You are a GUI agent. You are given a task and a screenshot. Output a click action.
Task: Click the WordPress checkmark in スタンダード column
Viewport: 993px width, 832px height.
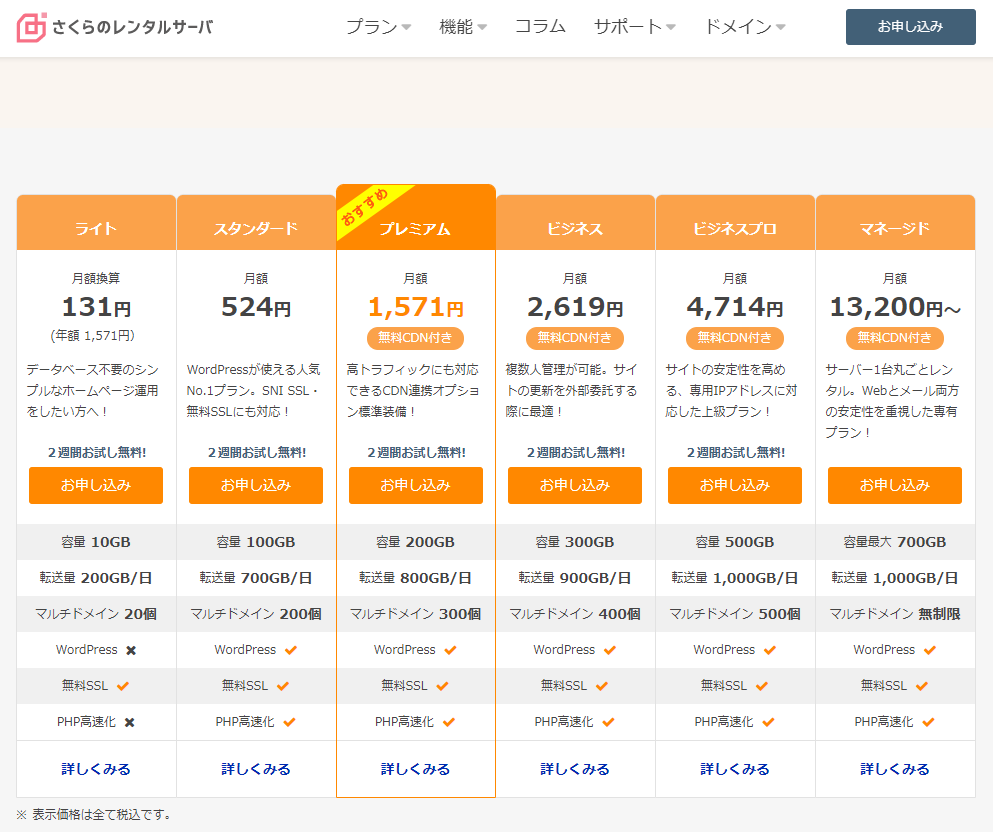pyautogui.click(x=291, y=650)
